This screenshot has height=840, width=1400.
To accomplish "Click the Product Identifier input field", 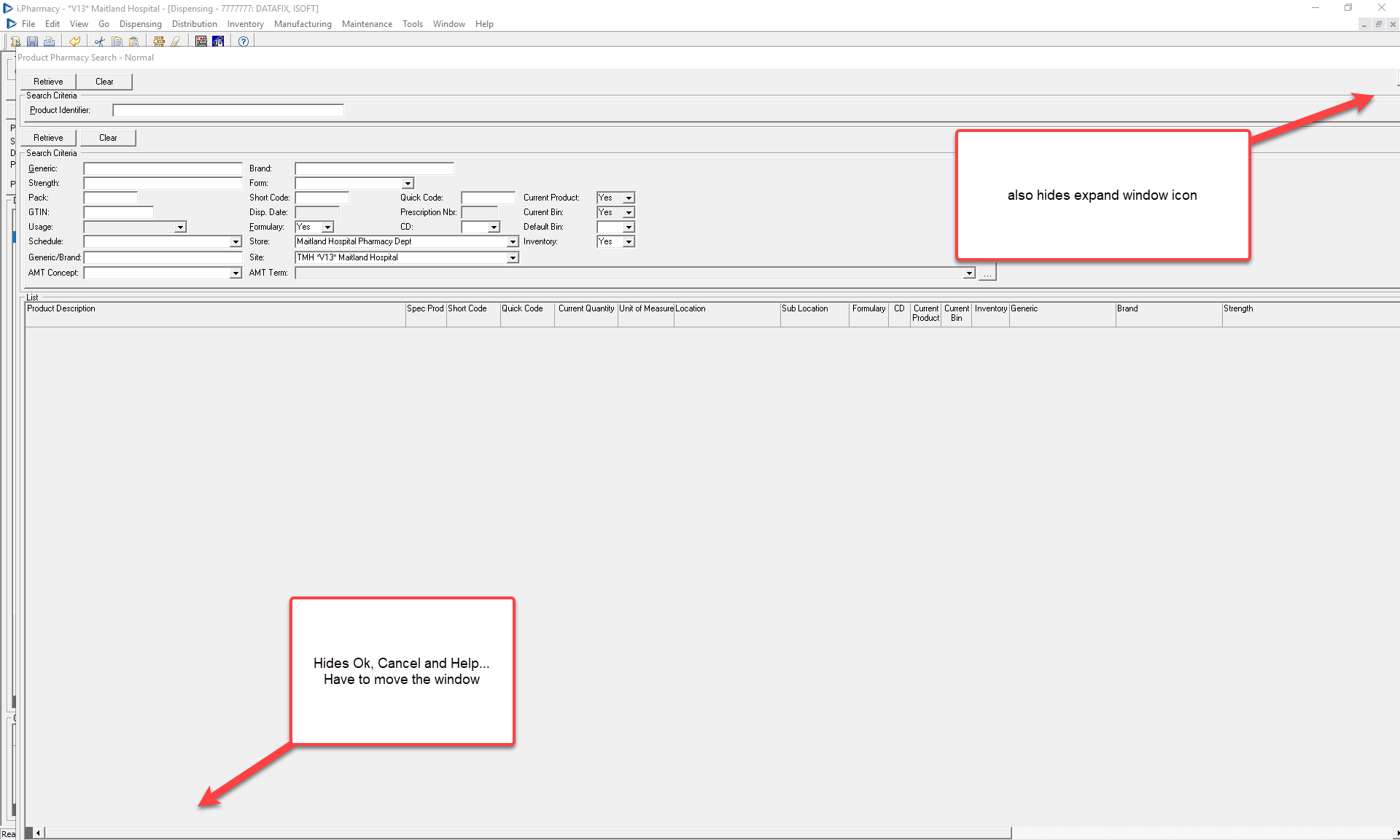I will pos(228,110).
